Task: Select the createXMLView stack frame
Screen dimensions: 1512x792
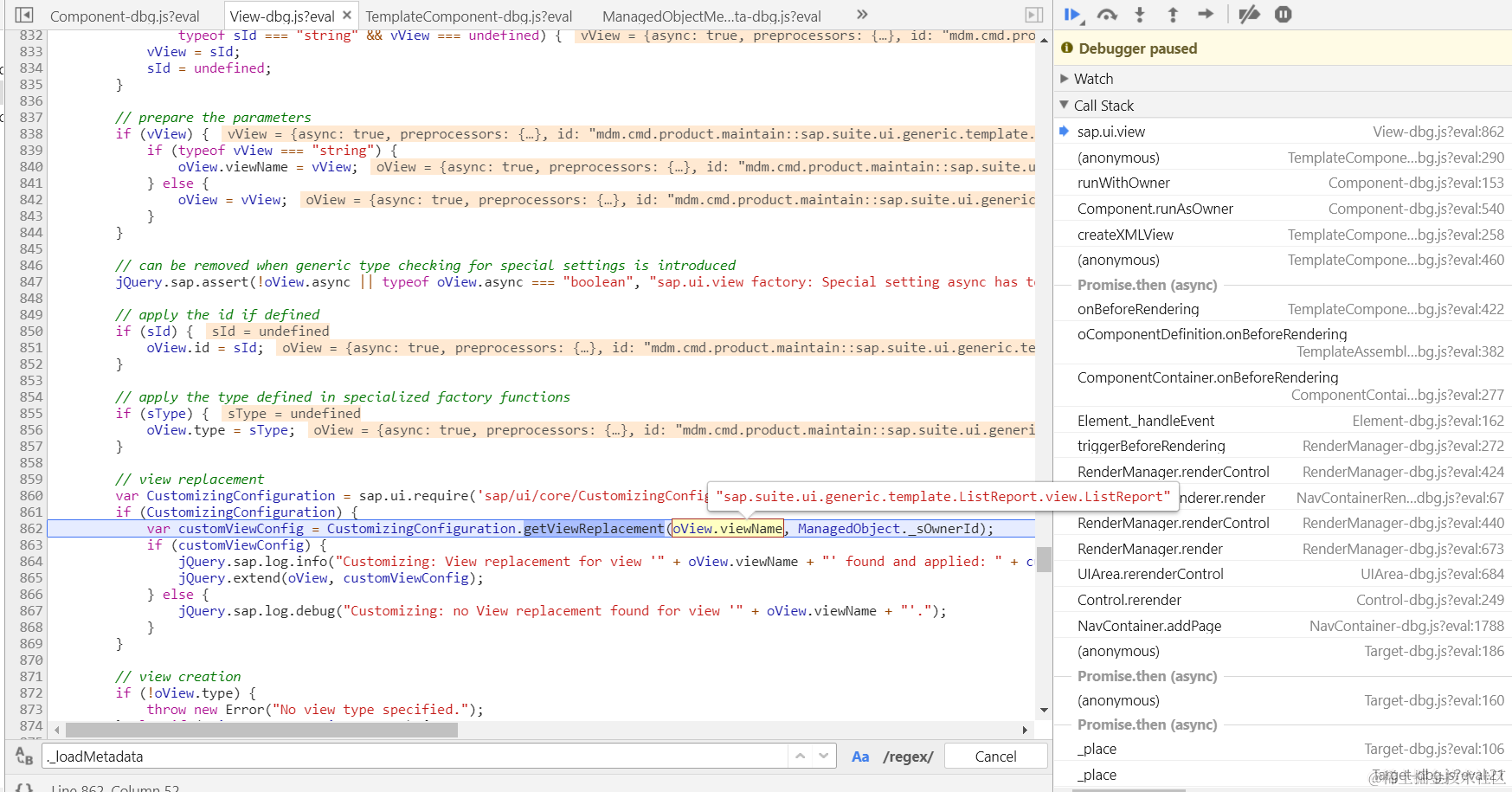Action: 1283,235
